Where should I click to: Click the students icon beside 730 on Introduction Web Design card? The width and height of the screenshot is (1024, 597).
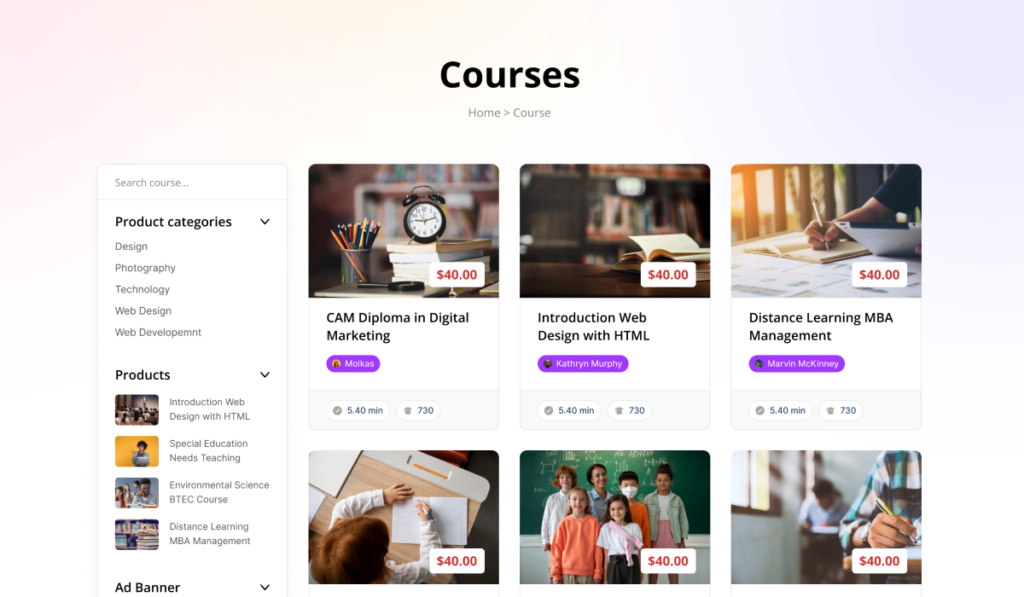tap(619, 411)
